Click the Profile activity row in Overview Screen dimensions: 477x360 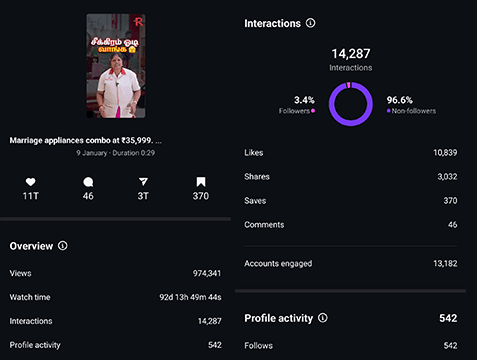pyautogui.click(x=115, y=345)
